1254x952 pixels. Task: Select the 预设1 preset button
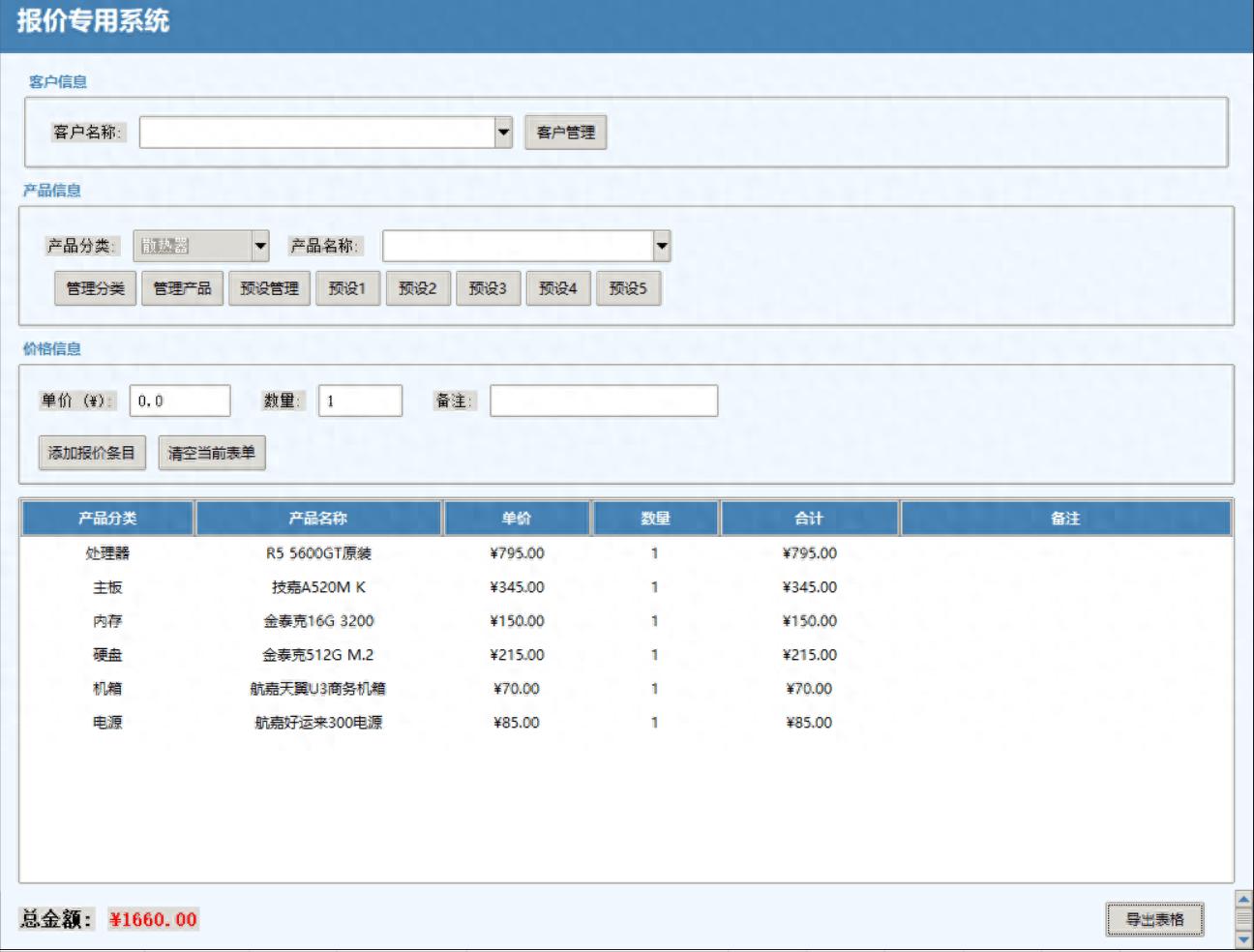coord(347,288)
